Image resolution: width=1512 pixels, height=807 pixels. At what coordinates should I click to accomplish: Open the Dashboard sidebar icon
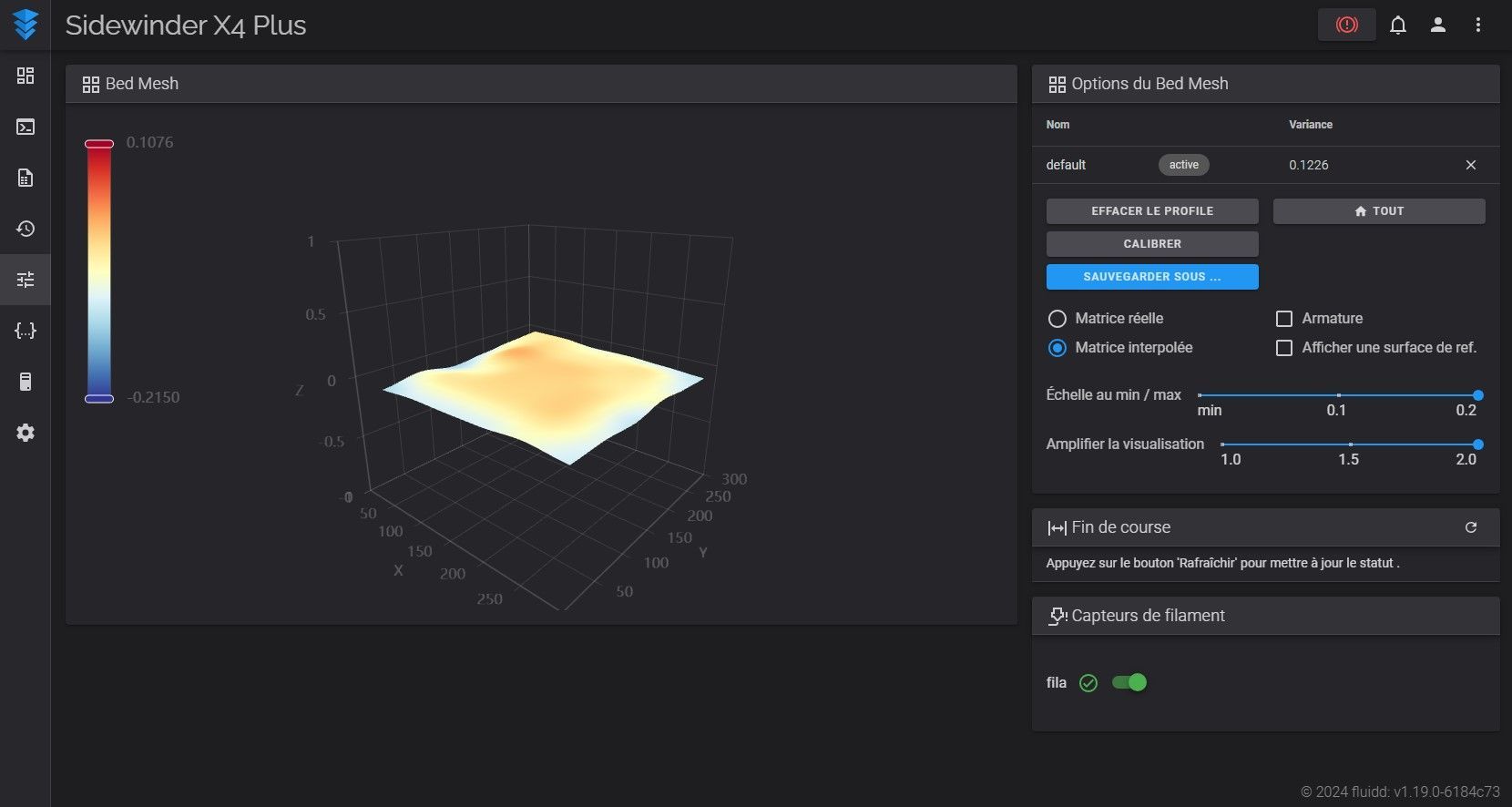(26, 76)
